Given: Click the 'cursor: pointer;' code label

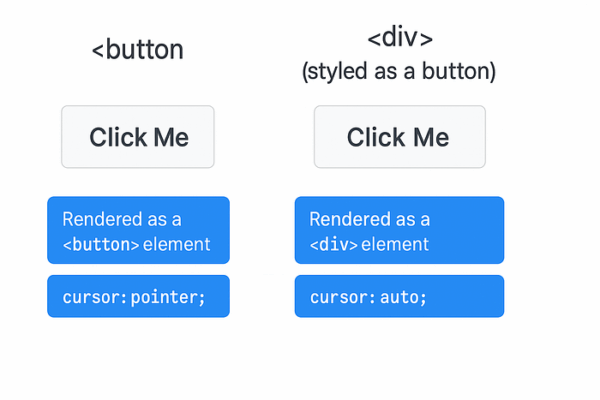Looking at the screenshot, I should (139, 296).
